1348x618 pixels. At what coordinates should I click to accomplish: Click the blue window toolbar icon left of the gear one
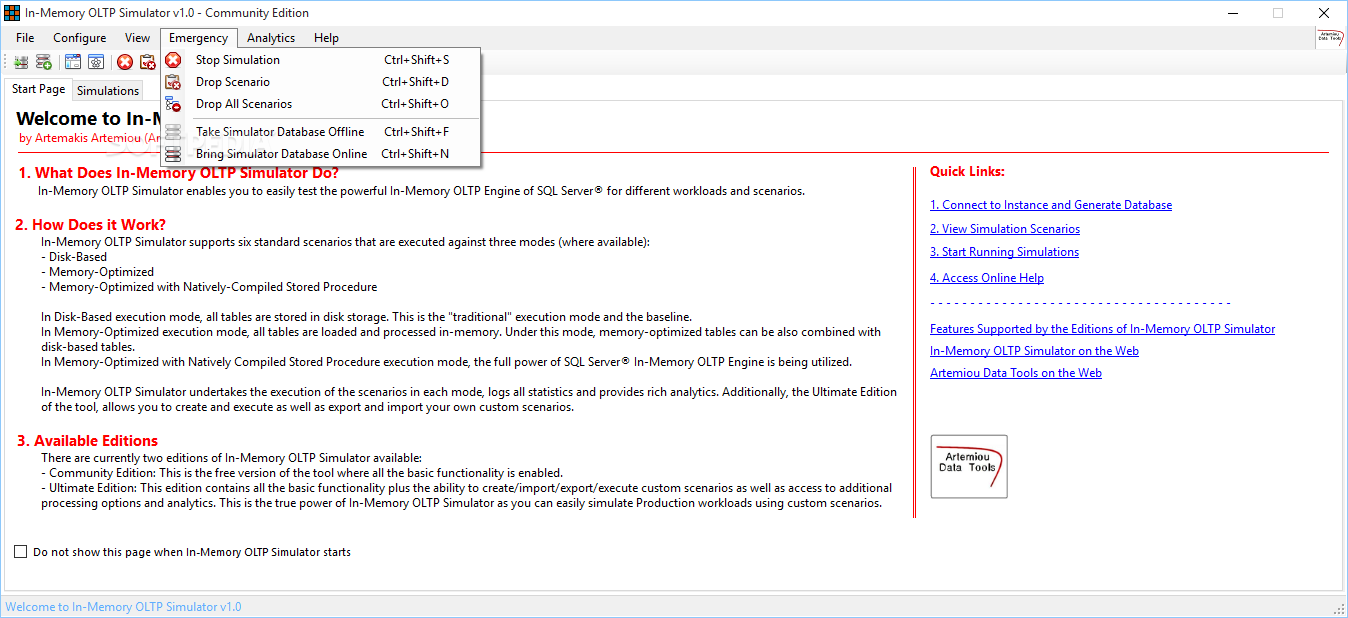coord(73,62)
